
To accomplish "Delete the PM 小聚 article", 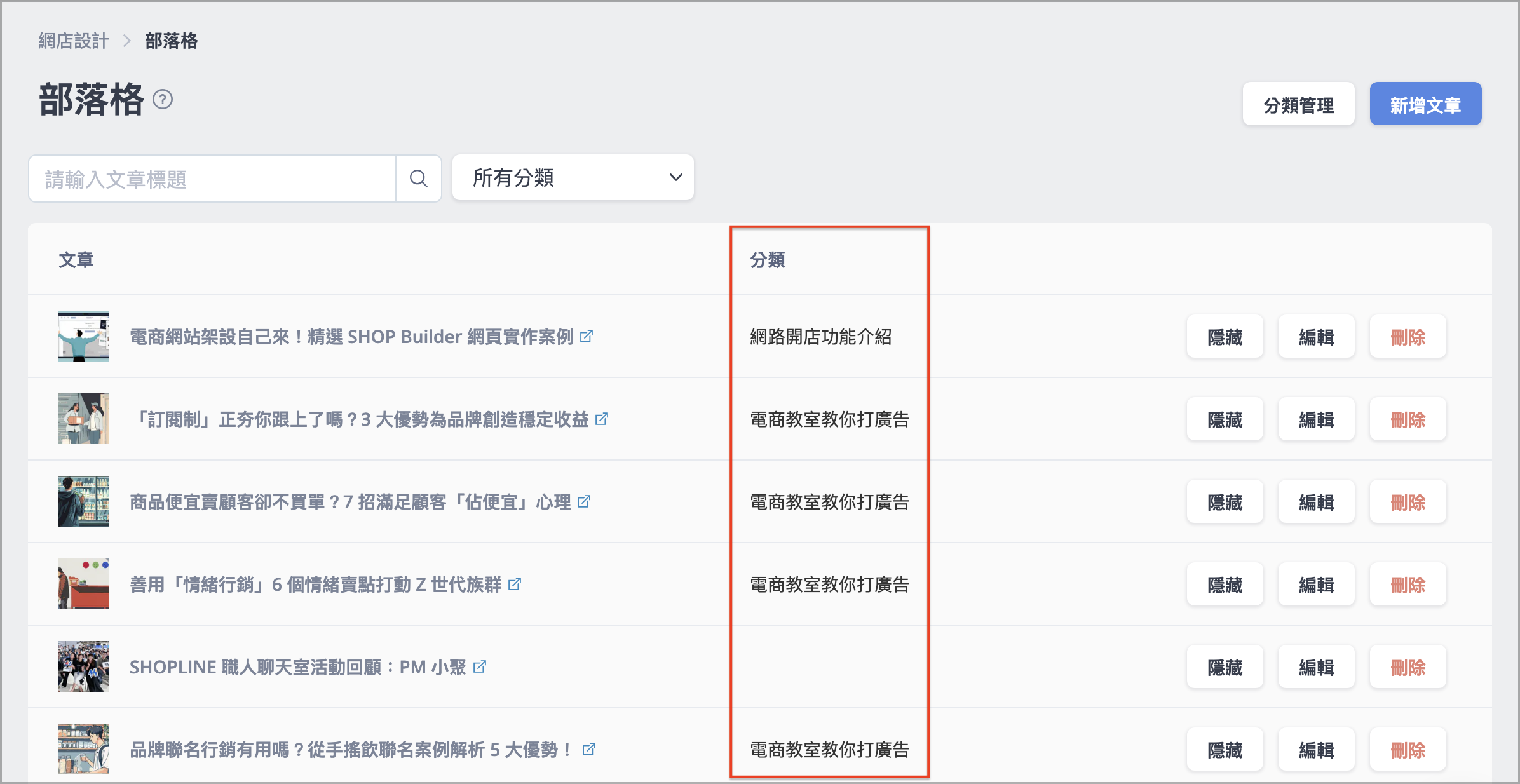I will point(1408,667).
